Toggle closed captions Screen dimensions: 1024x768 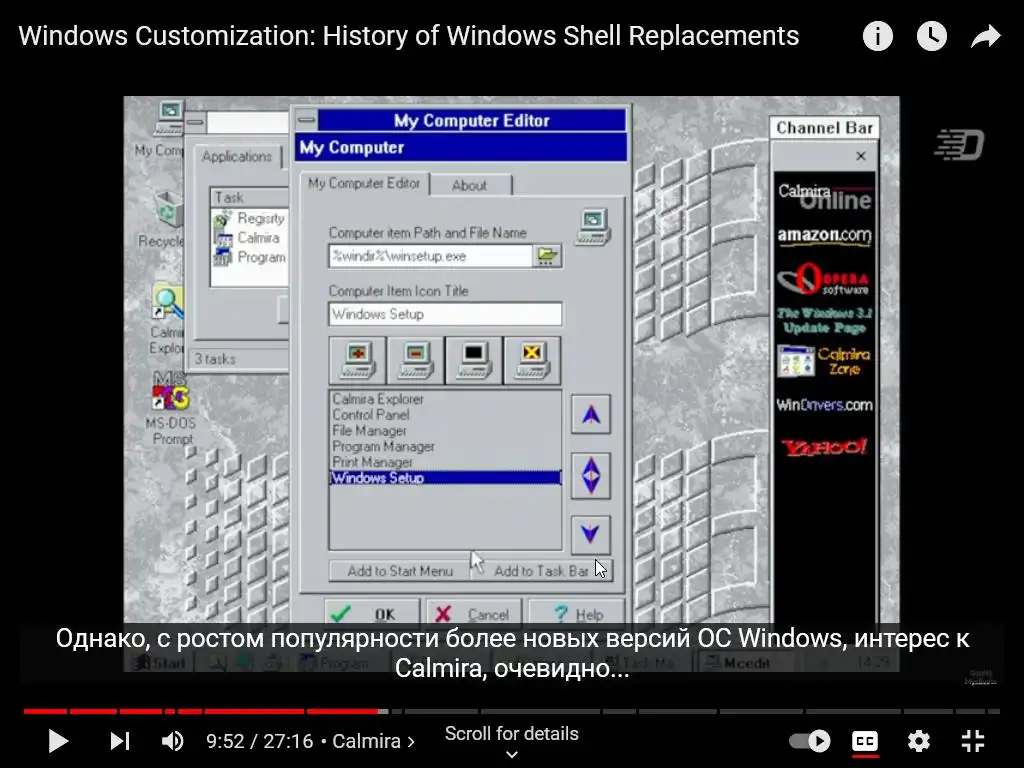[865, 741]
